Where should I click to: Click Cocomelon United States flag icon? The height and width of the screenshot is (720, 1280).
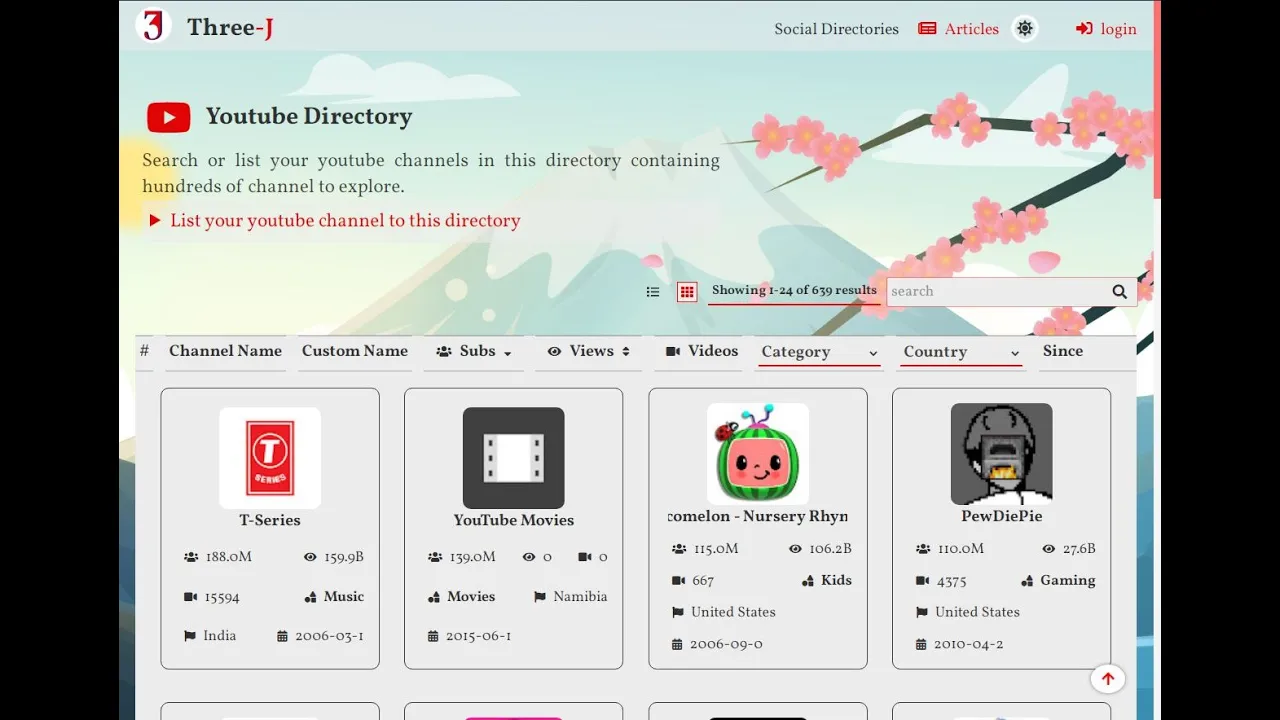[678, 613]
